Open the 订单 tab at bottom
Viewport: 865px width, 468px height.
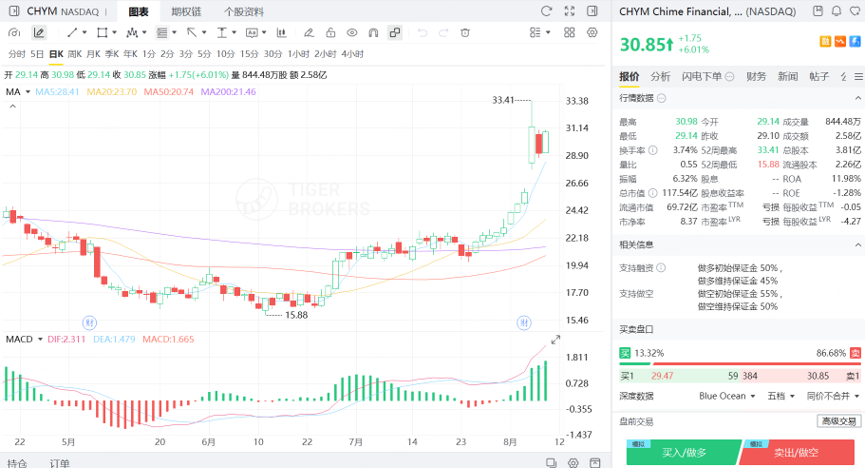60,463
